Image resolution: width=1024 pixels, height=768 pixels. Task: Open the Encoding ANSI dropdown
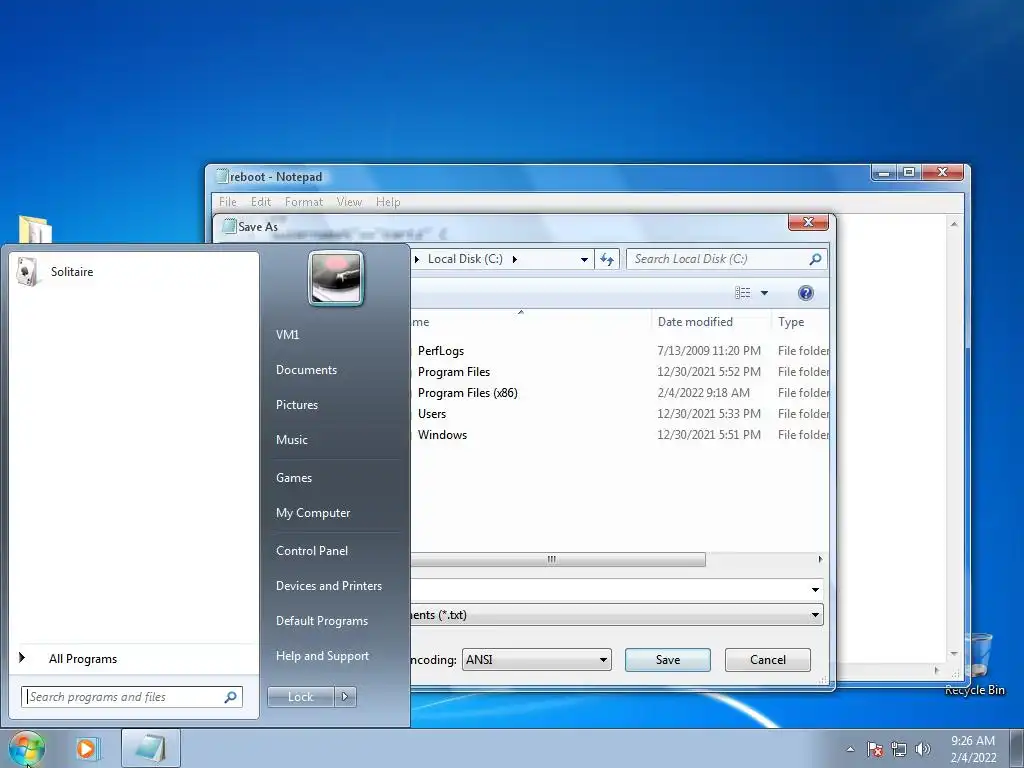pos(536,660)
